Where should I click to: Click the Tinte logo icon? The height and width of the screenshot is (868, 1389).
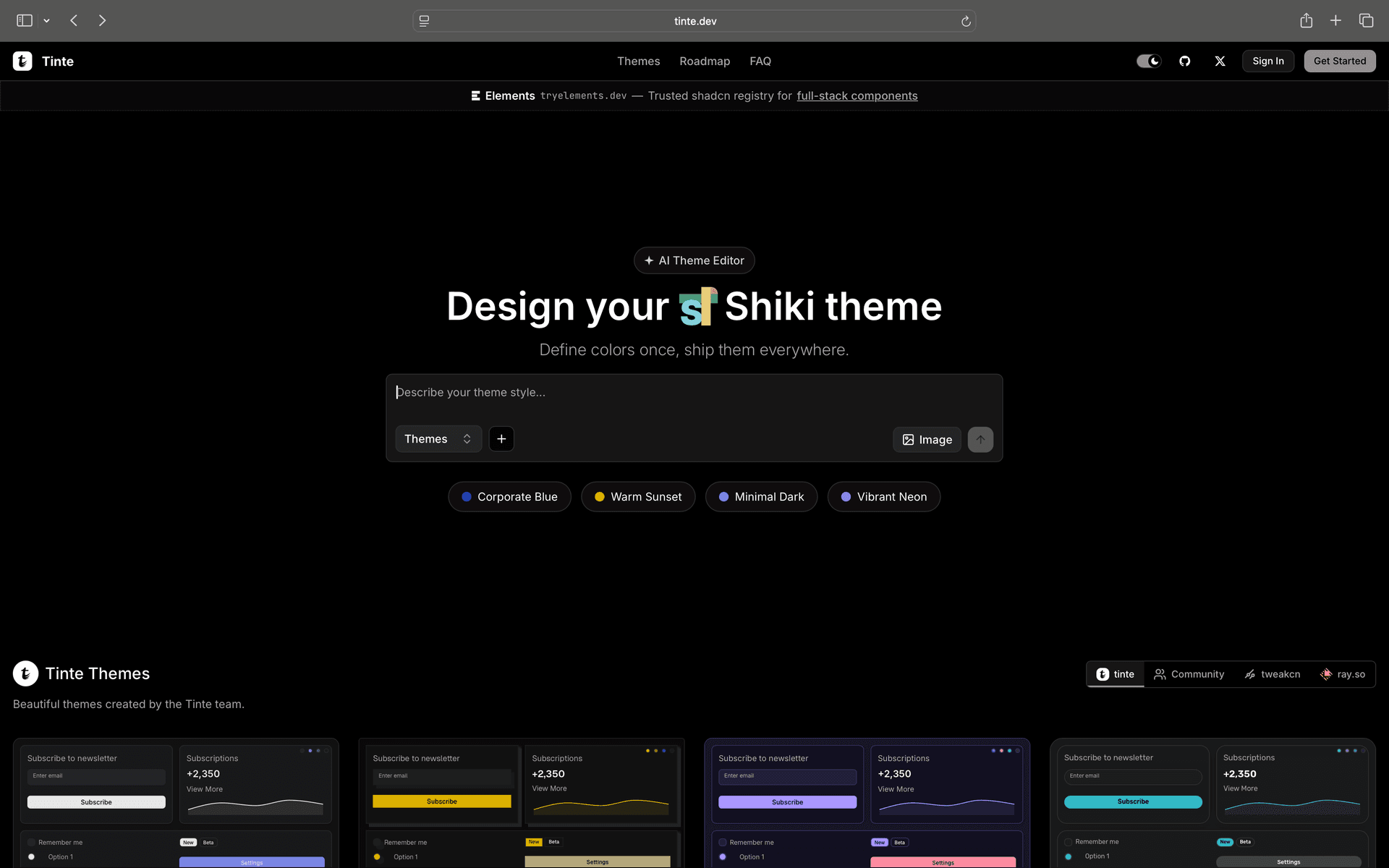pos(22,61)
